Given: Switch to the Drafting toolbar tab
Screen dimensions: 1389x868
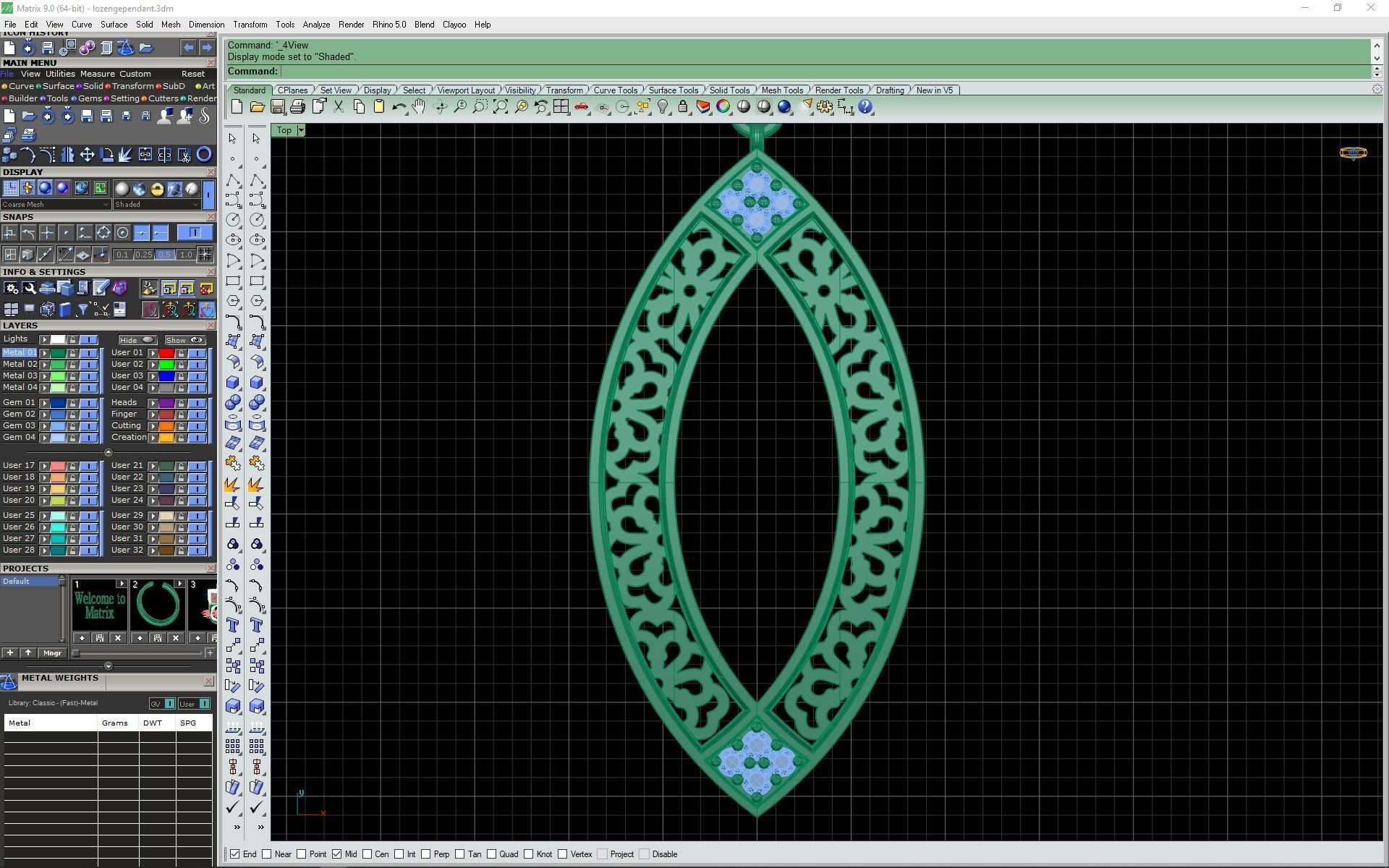Looking at the screenshot, I should tap(890, 90).
